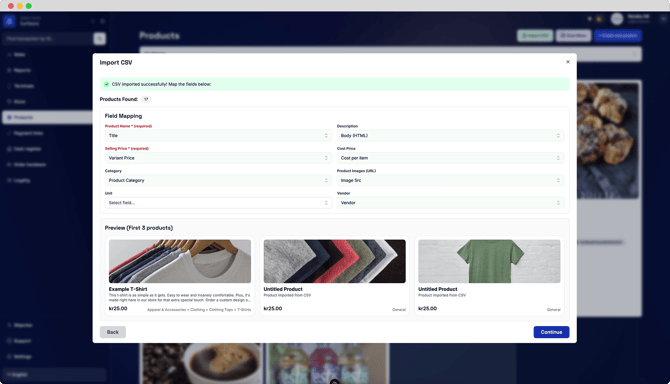The height and width of the screenshot is (384, 670).
Task: Click the Back button
Action: click(x=113, y=332)
